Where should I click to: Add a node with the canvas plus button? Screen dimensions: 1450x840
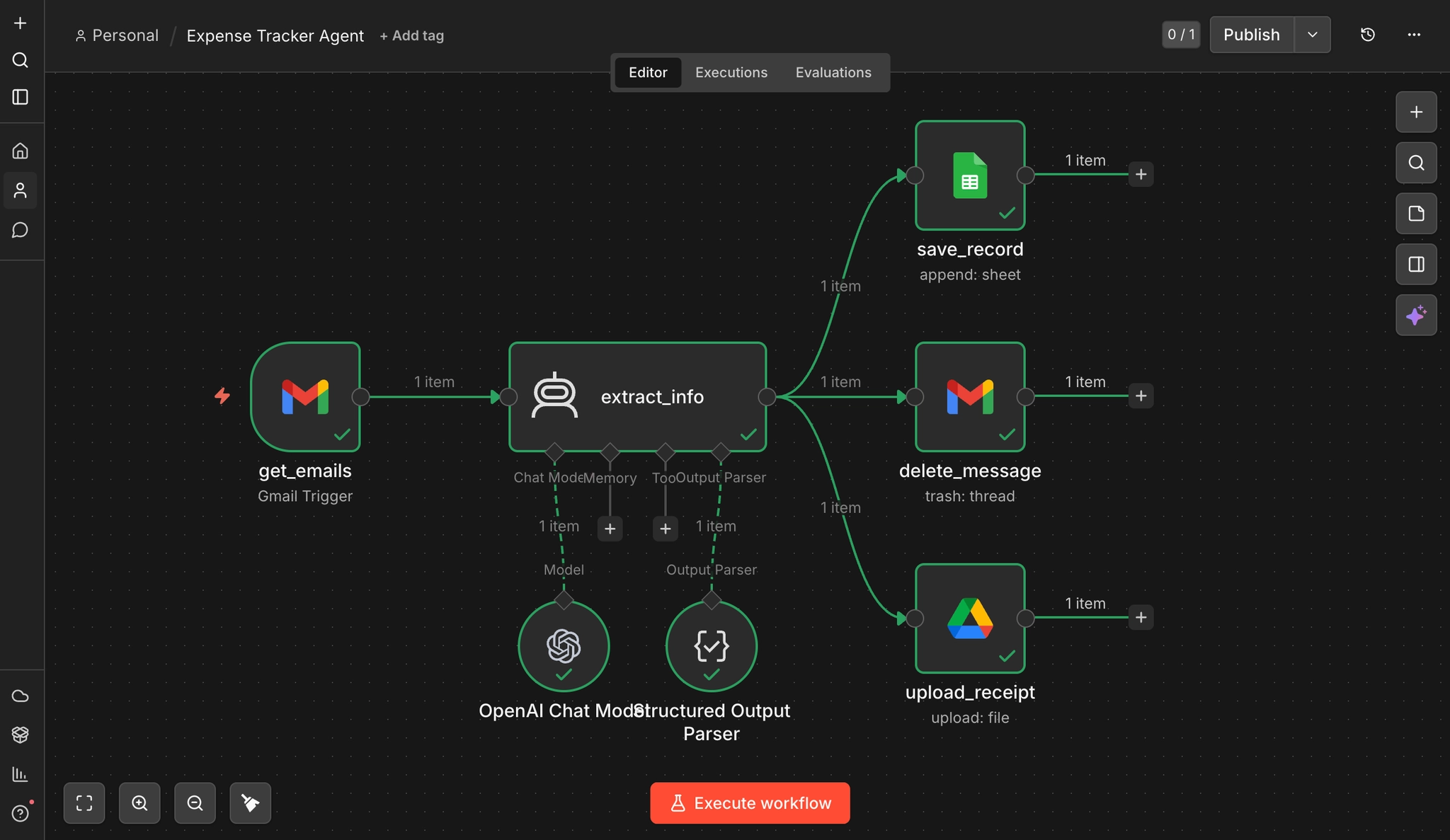pyautogui.click(x=1416, y=112)
